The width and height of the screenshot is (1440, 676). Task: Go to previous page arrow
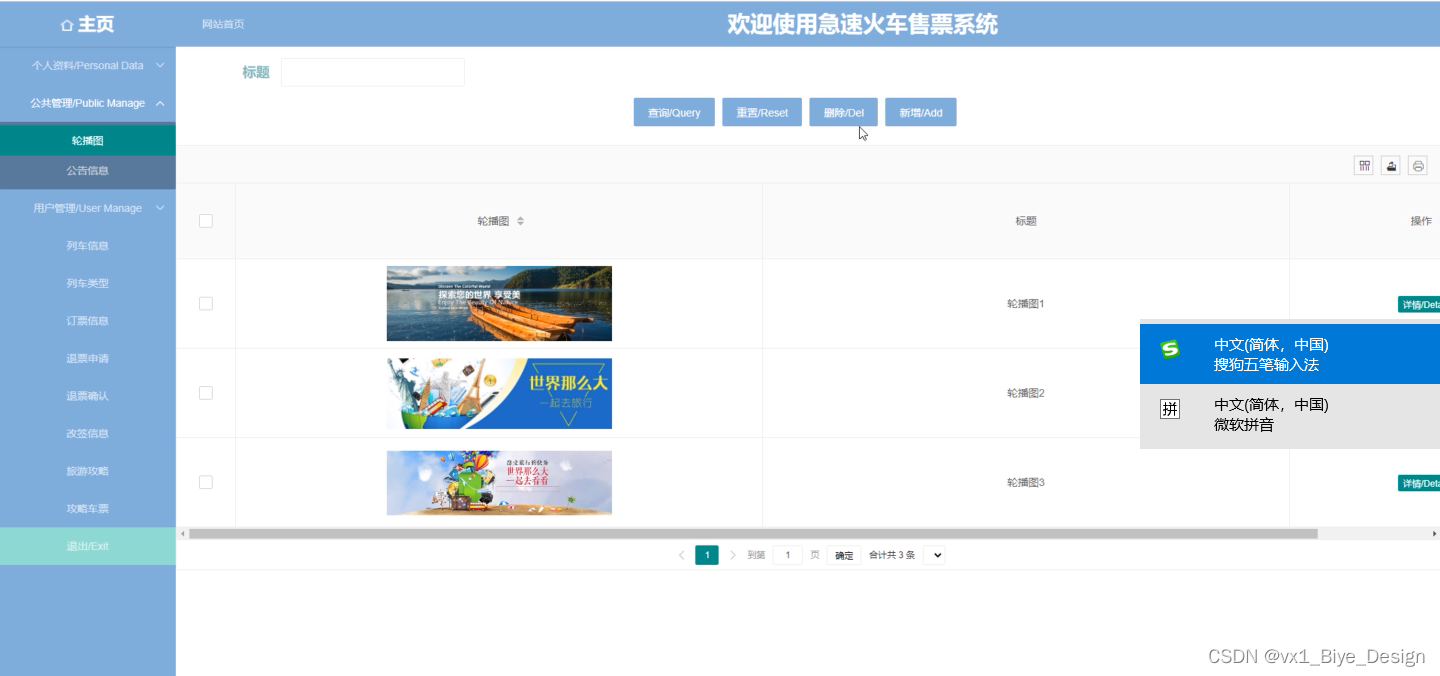click(682, 555)
